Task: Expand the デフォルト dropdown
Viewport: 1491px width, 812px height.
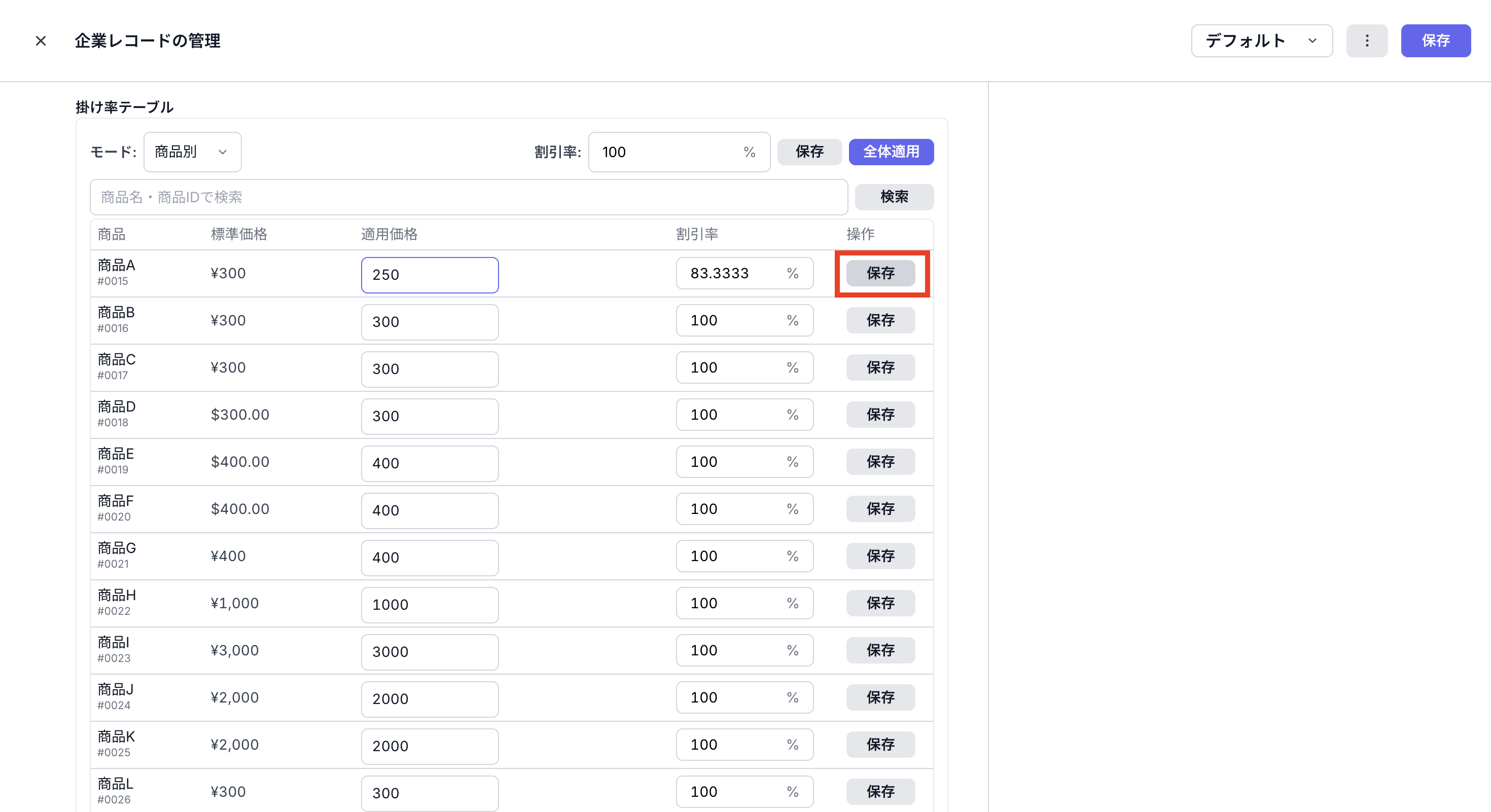Action: click(1261, 41)
